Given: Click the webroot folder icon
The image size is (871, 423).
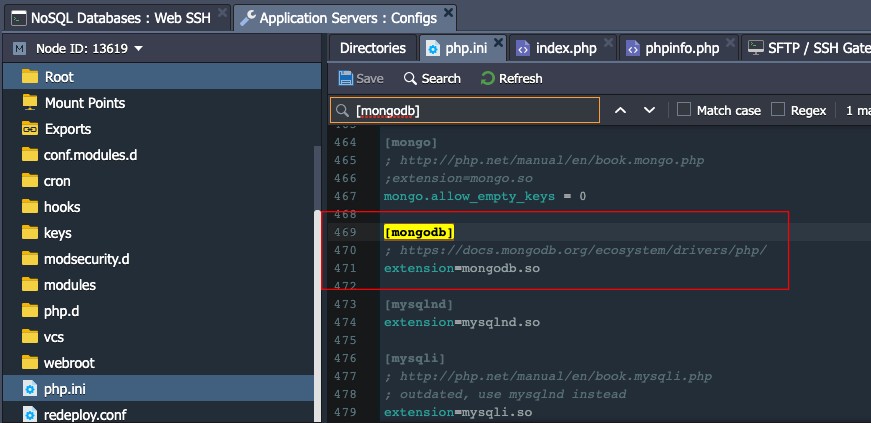Looking at the screenshot, I should (x=30, y=362).
